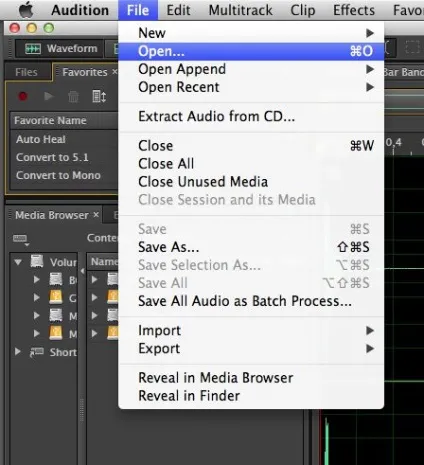Screen dimensions: 424x465
Task: Click the play favorite button
Action: pos(49,97)
